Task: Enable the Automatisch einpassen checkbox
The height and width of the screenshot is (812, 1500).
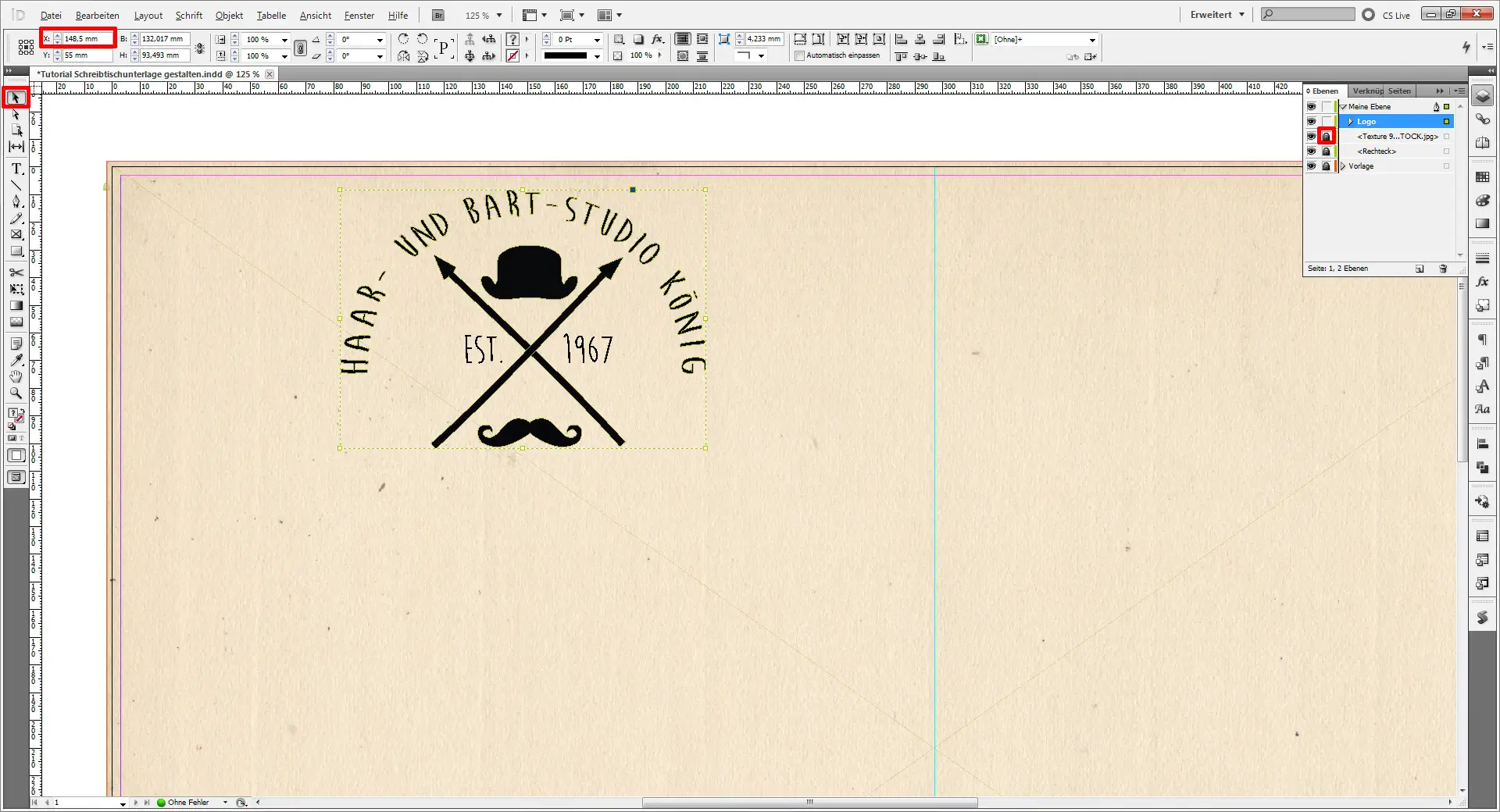Action: click(x=799, y=56)
